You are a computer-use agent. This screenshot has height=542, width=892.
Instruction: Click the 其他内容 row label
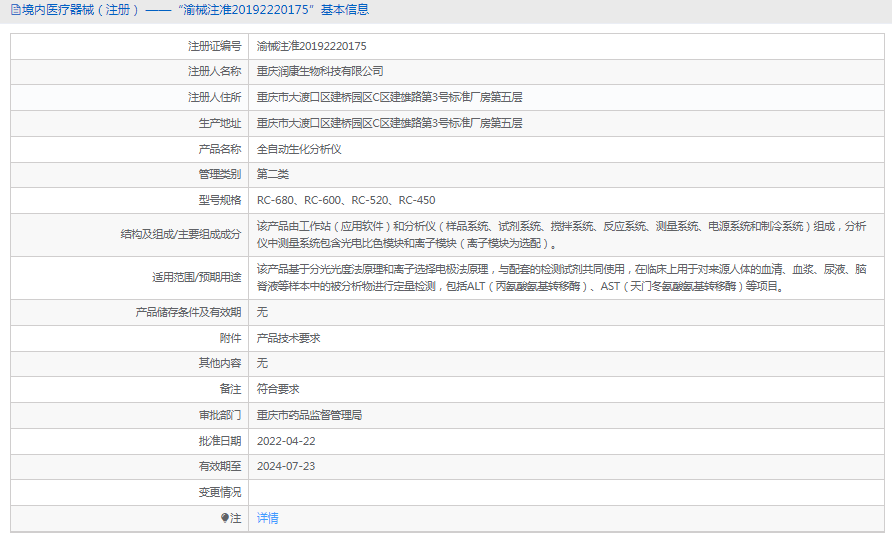(220, 363)
